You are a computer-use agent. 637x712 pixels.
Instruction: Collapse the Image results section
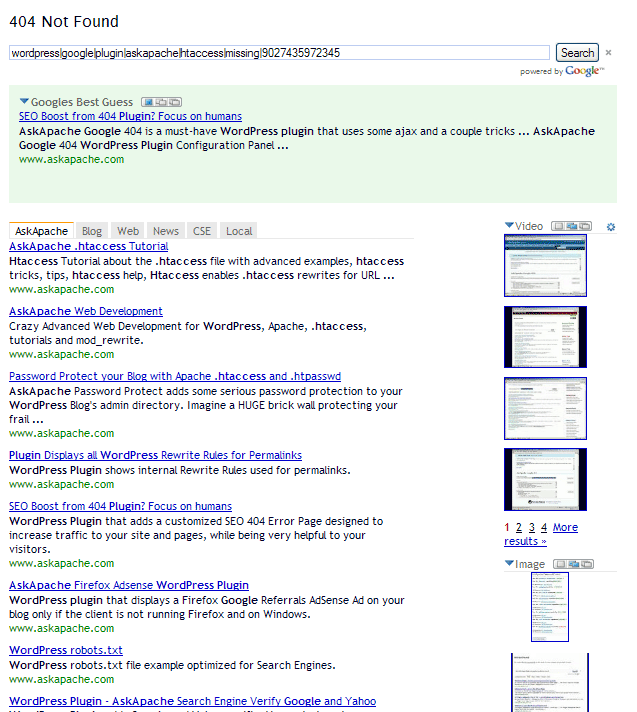(x=509, y=563)
